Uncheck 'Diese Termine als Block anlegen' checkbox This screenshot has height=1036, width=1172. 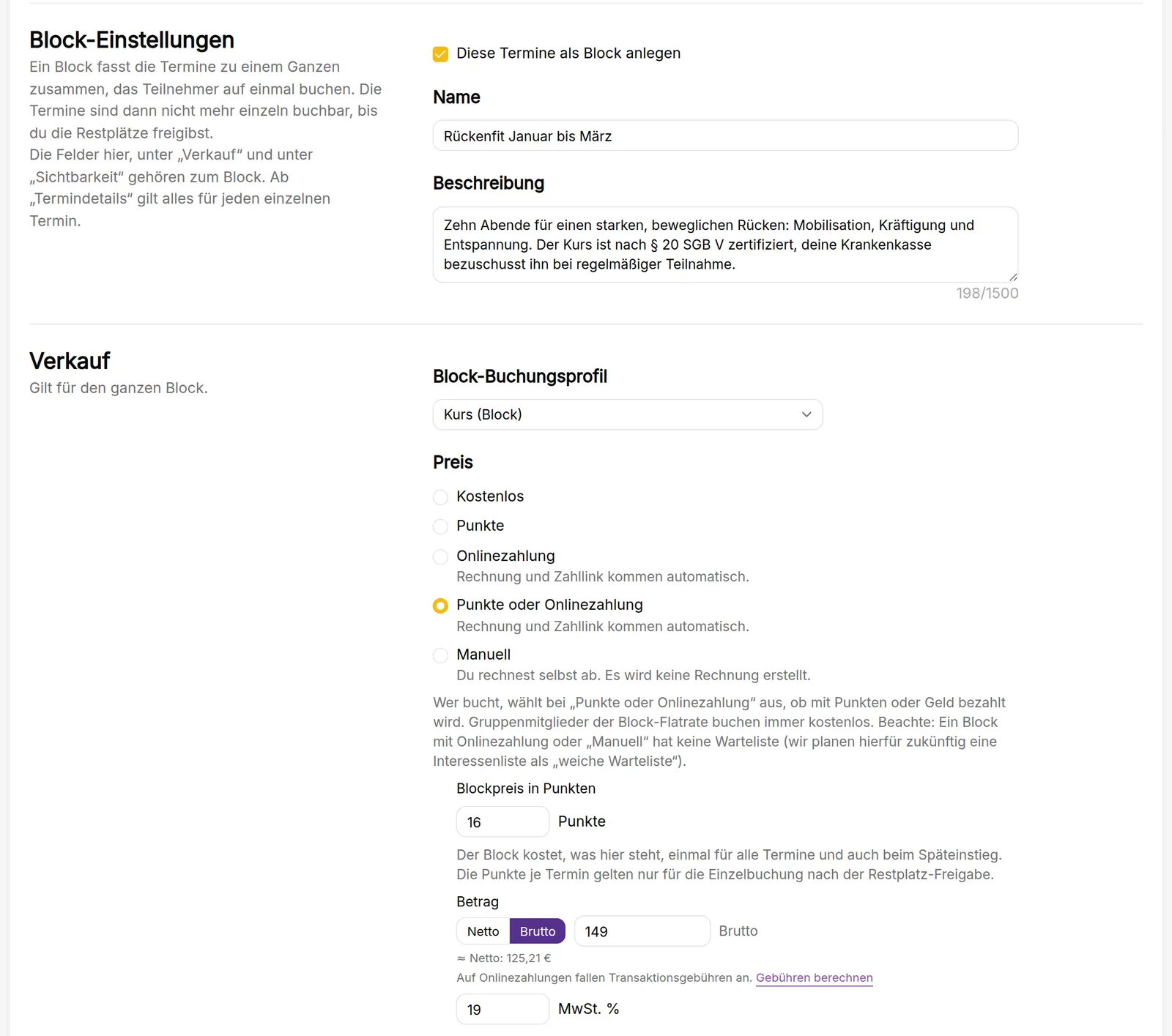click(440, 54)
